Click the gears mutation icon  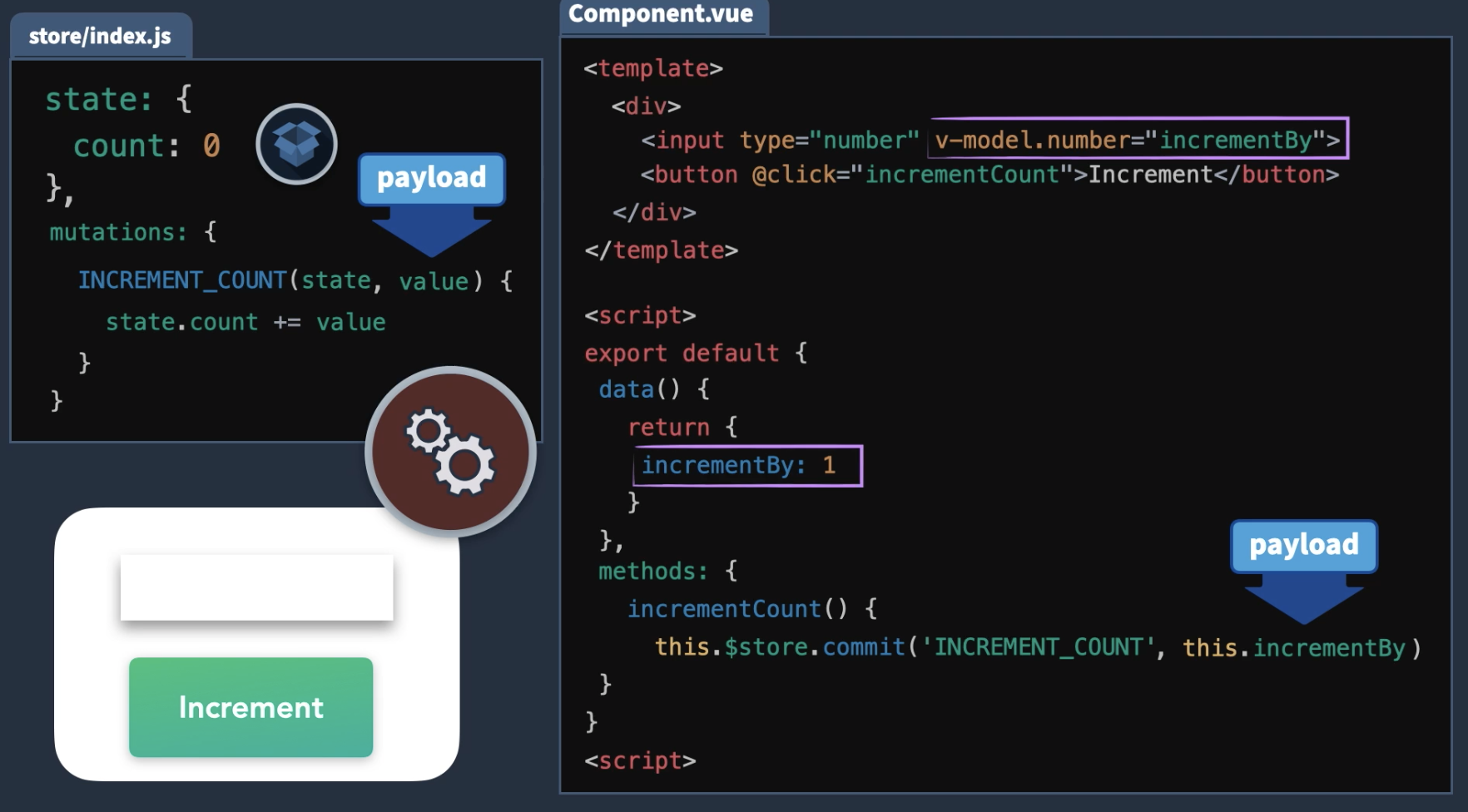tap(450, 452)
